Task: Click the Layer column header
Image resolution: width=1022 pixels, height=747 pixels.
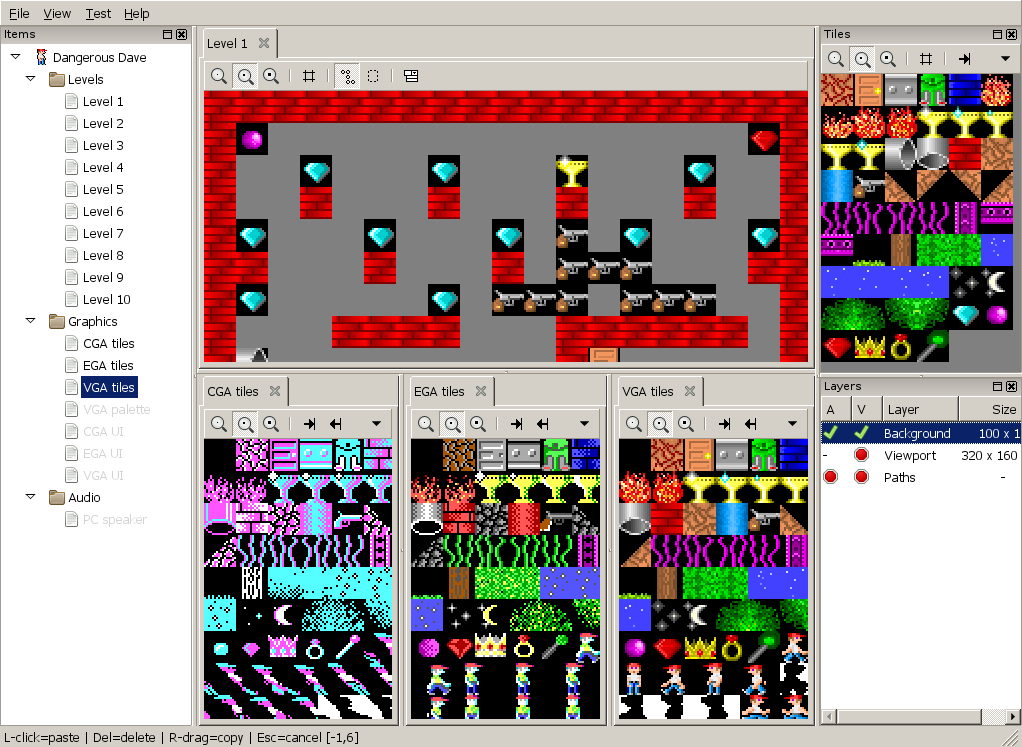Action: [920, 409]
